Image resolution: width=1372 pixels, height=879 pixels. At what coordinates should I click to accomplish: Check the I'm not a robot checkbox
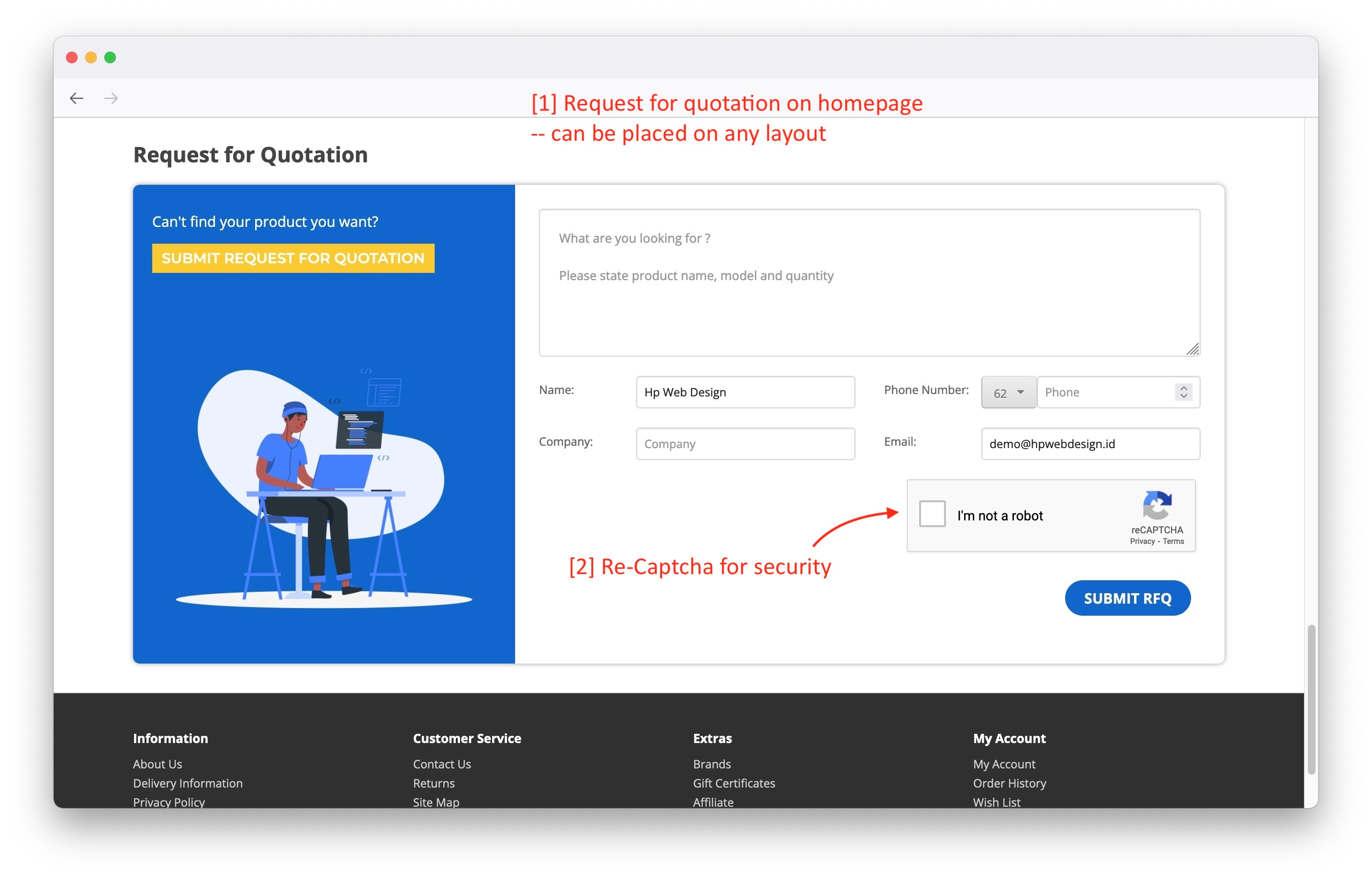932,514
